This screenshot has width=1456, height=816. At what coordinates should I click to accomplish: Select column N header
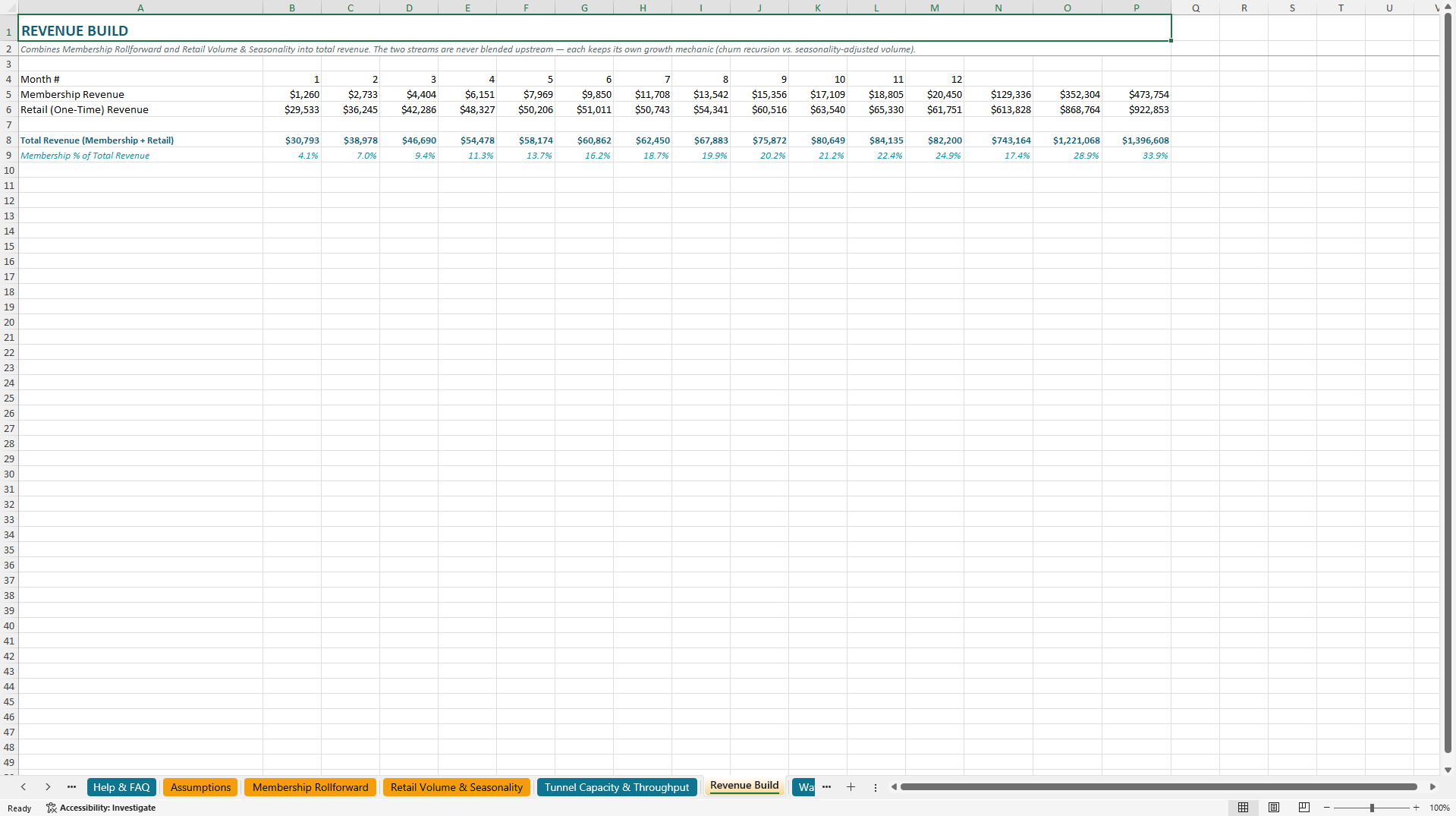click(x=998, y=8)
